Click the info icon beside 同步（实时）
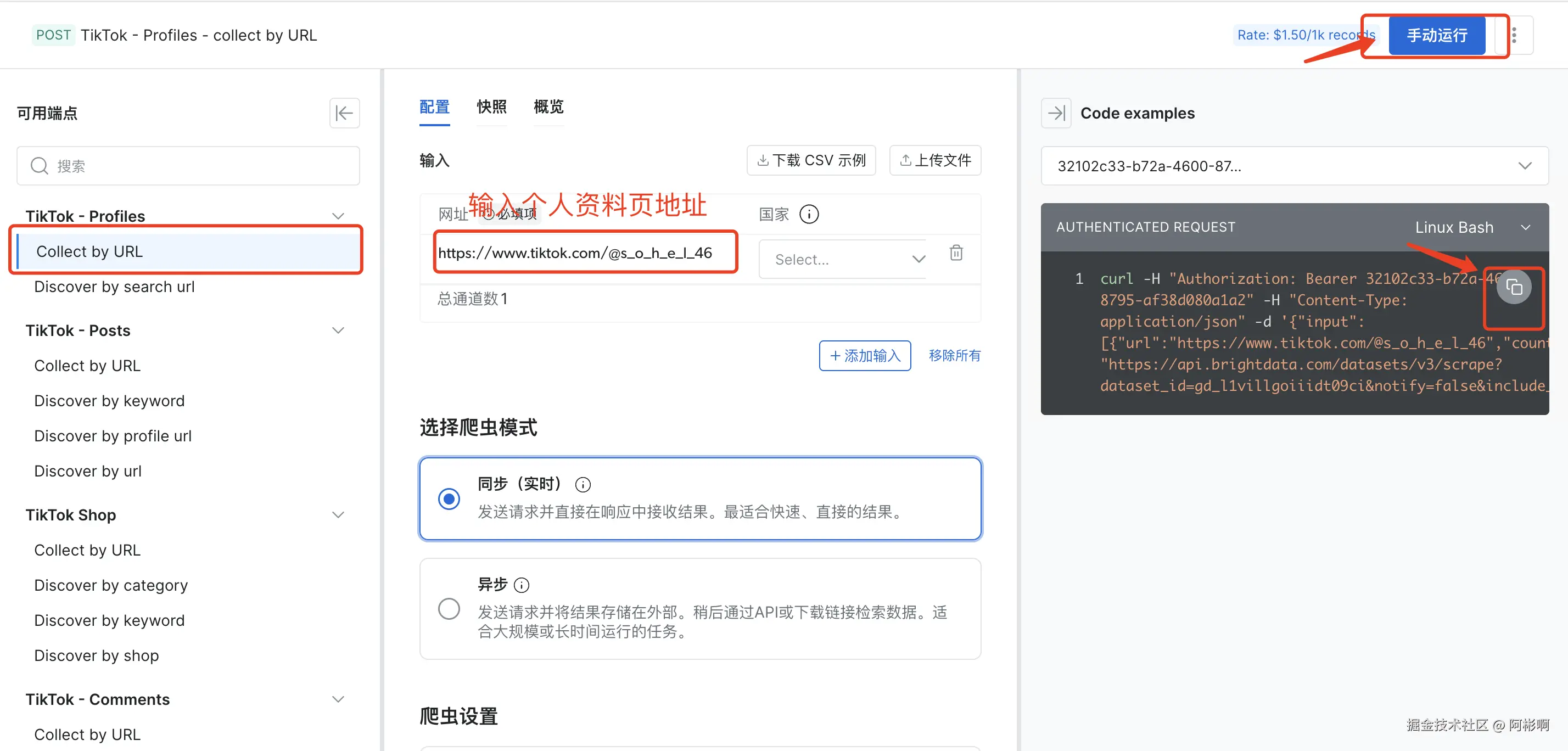 583,484
